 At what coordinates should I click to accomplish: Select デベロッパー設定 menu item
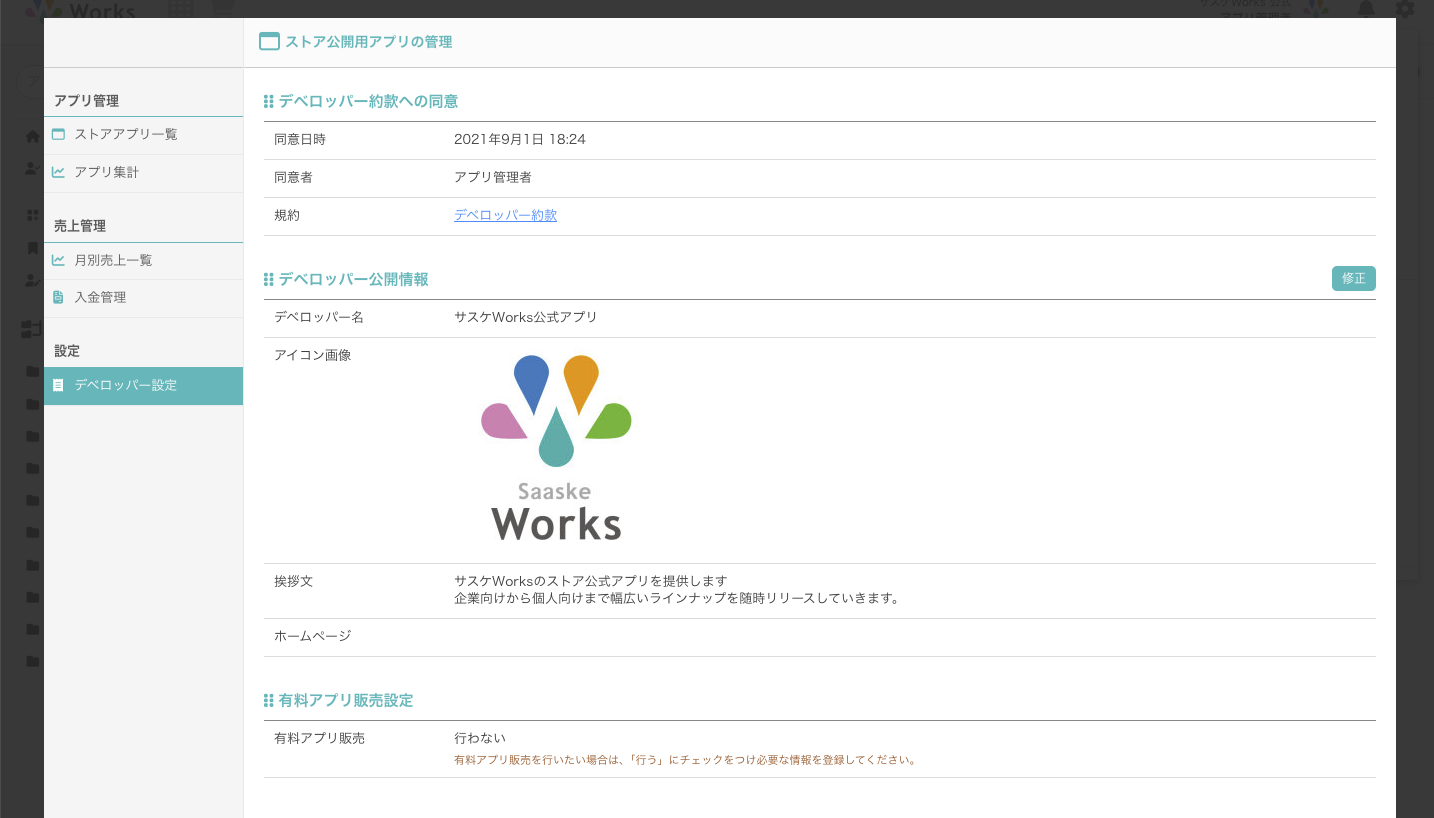(x=143, y=385)
